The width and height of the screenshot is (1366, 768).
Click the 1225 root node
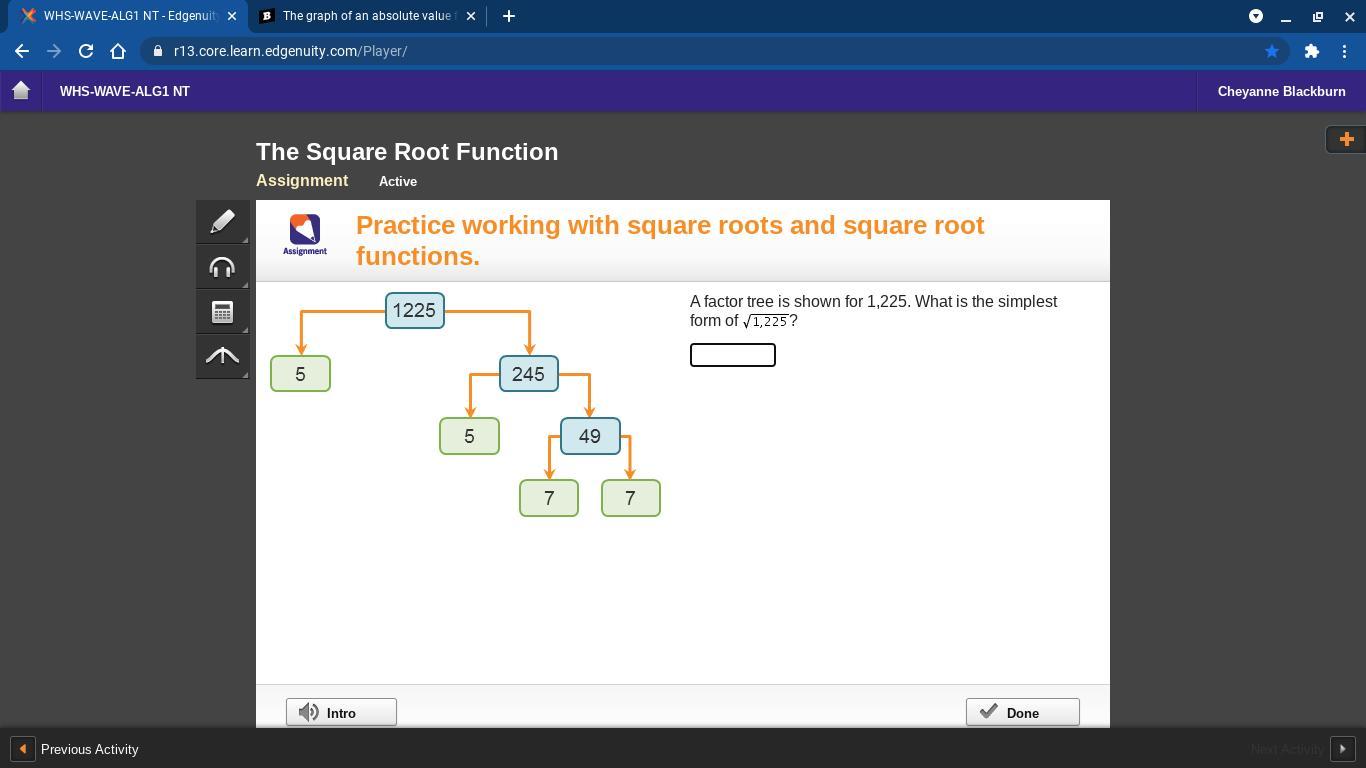coord(415,310)
